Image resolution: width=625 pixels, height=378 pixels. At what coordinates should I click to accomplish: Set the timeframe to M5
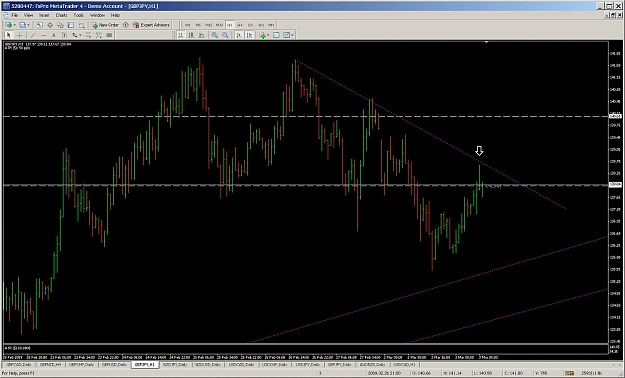[198, 25]
